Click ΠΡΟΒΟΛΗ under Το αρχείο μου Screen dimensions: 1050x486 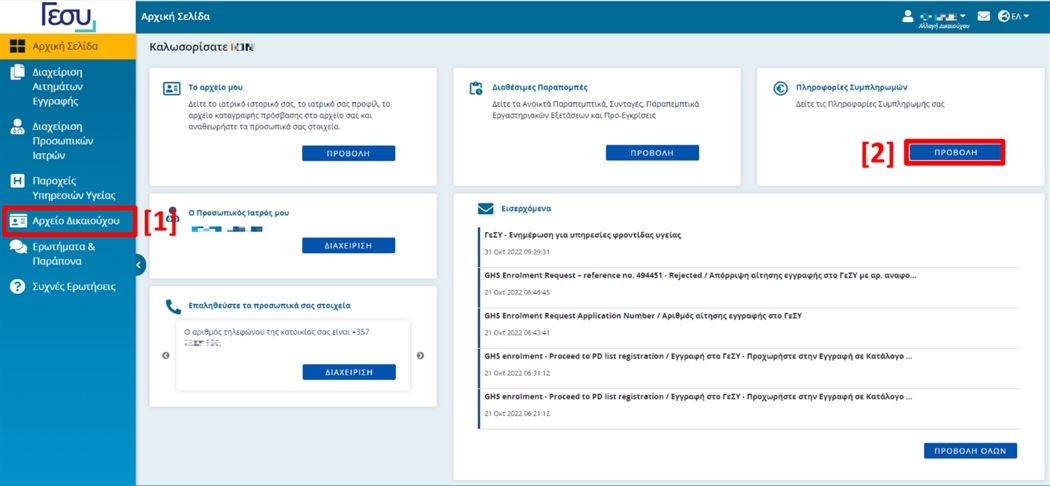click(348, 153)
